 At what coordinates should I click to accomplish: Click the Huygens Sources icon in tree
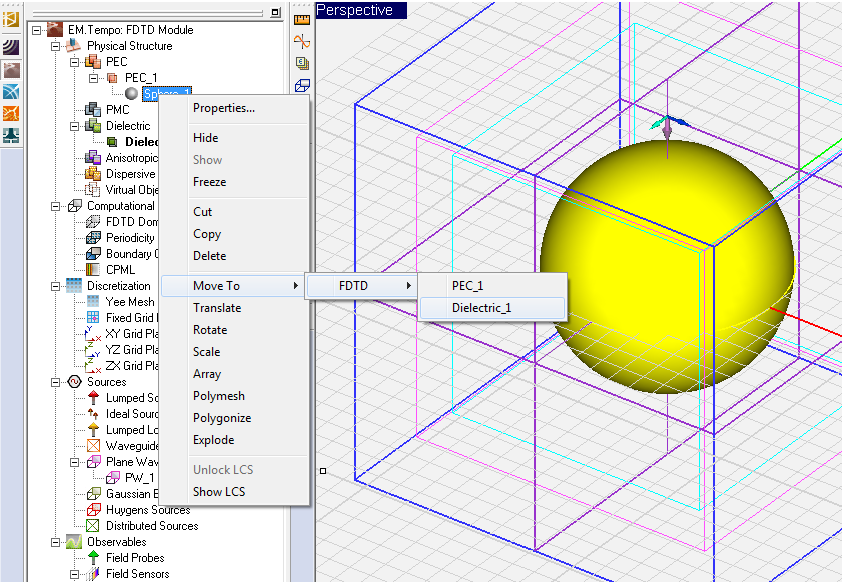click(x=94, y=510)
